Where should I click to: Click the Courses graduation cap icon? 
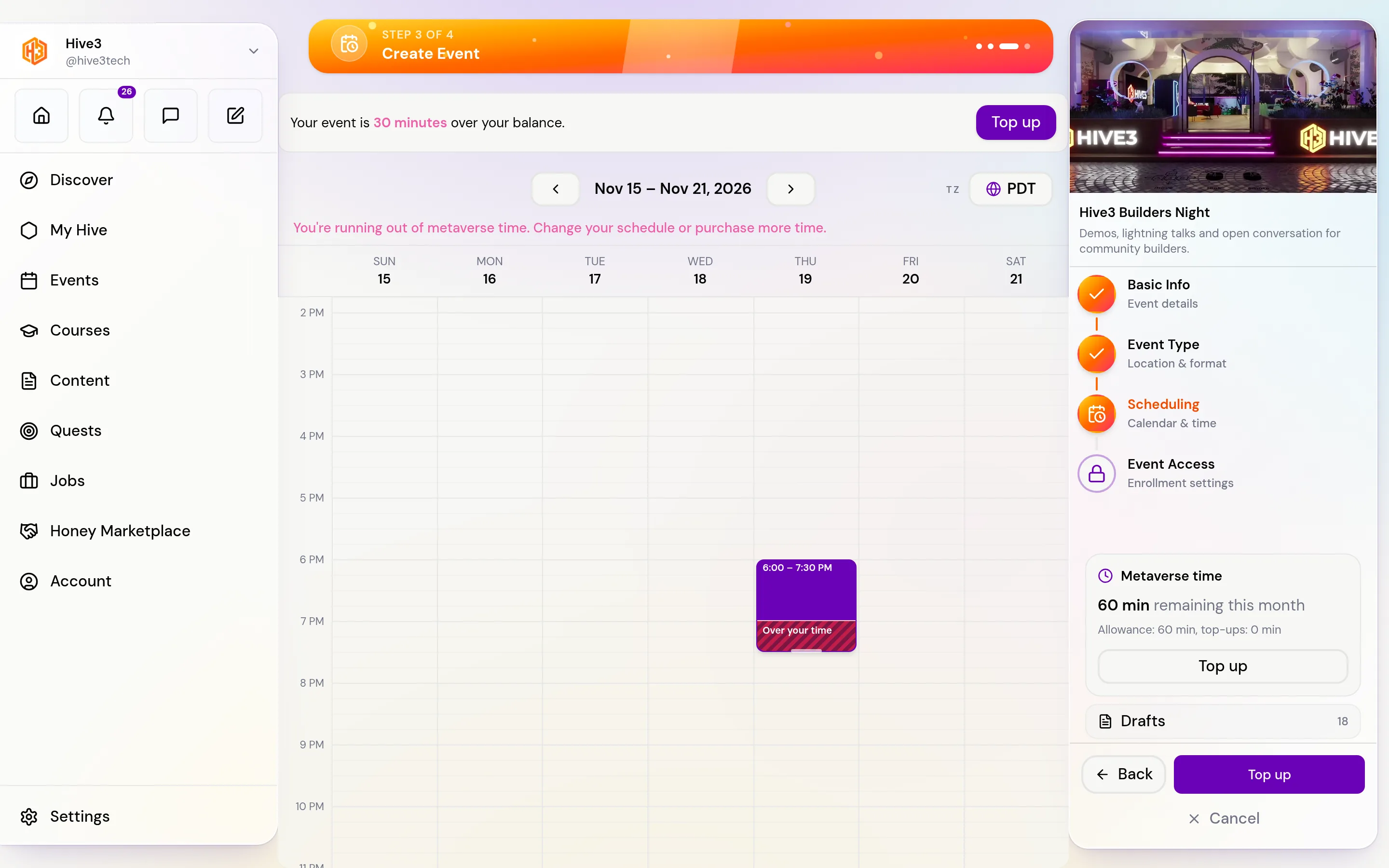coord(29,331)
